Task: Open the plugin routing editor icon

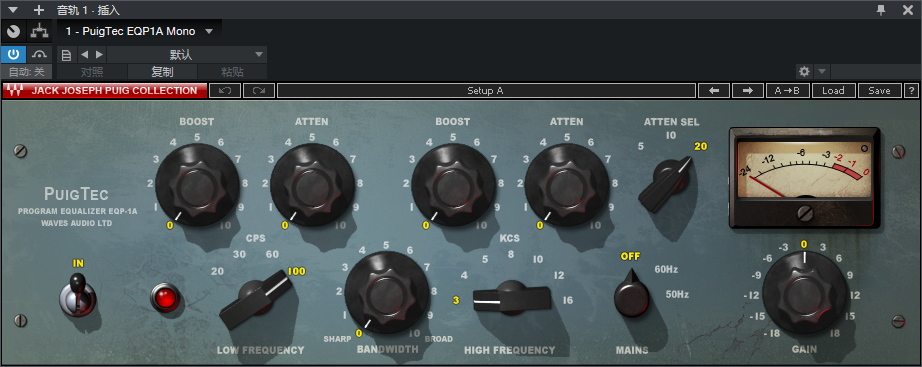Action: (39, 31)
